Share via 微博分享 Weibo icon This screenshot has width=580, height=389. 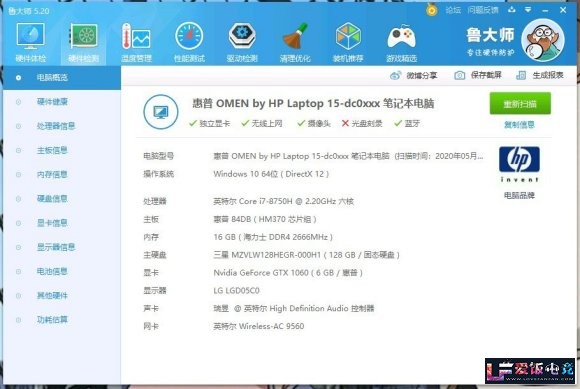pos(414,75)
